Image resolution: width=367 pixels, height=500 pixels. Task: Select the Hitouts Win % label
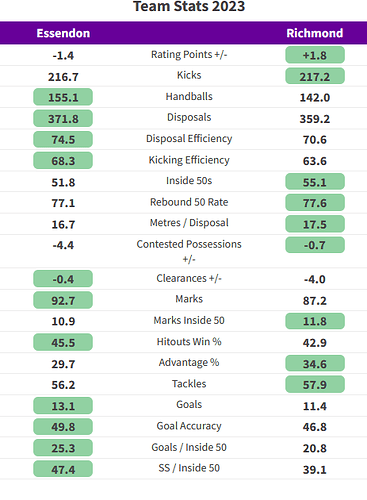pos(189,342)
